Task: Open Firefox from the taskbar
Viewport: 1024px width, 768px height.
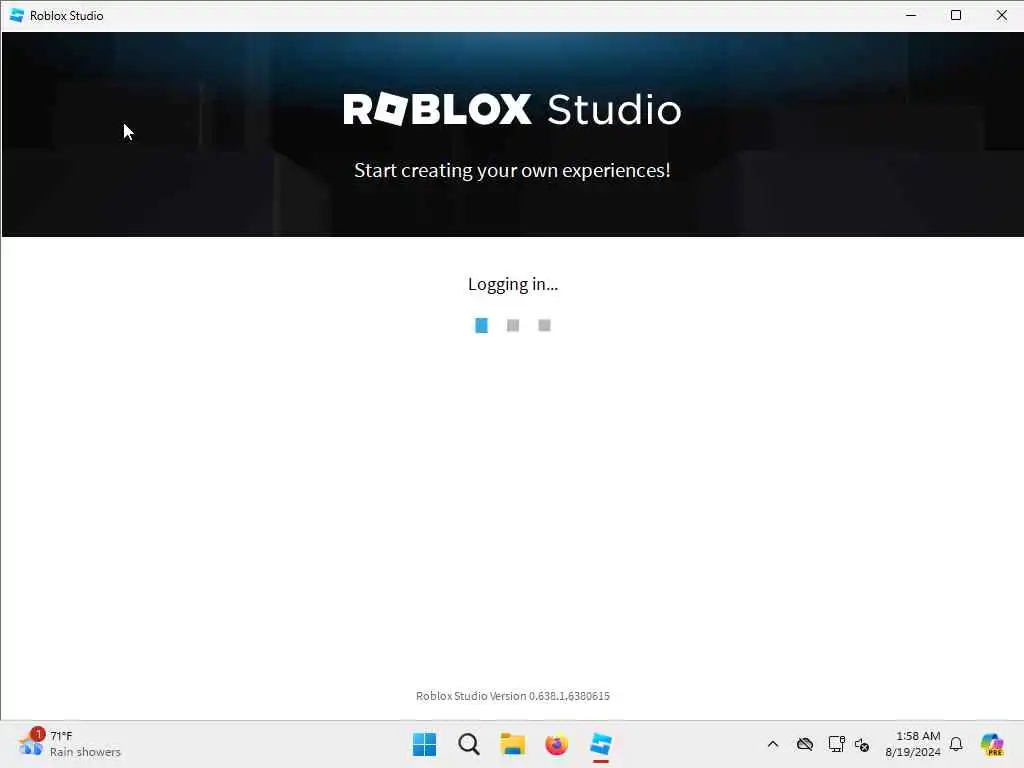Action: click(x=556, y=744)
